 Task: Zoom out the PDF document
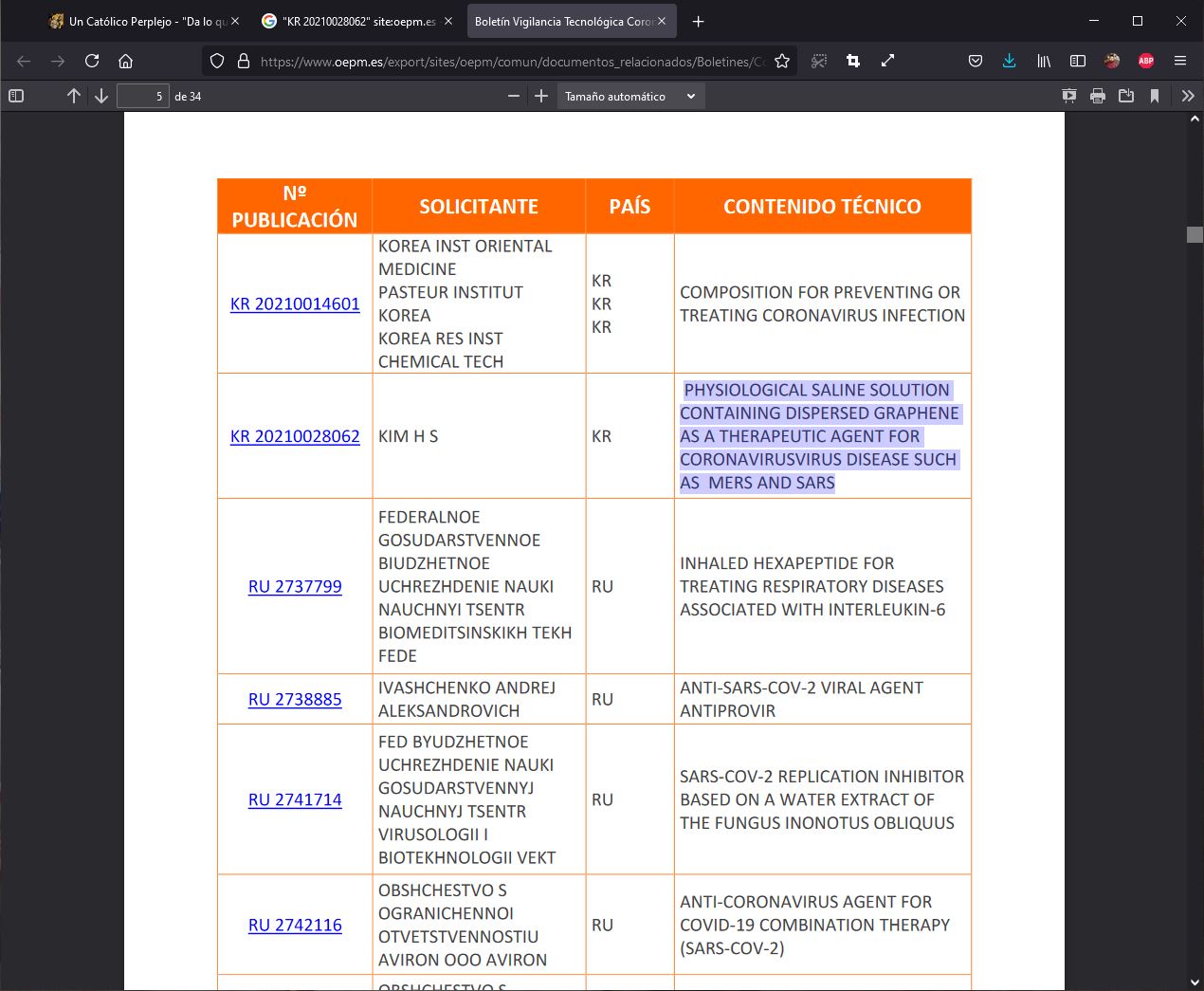point(514,96)
